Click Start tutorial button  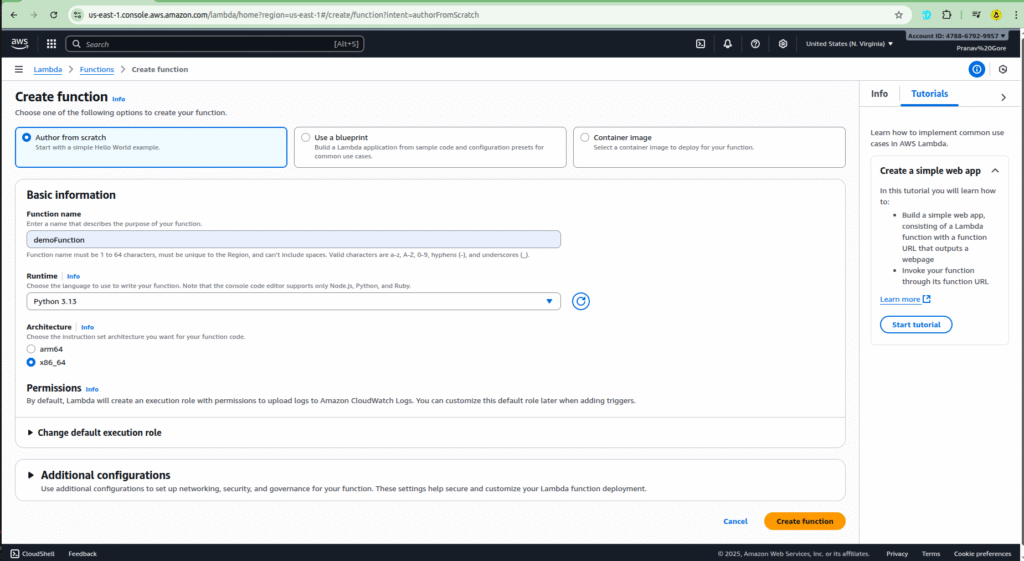pos(916,325)
